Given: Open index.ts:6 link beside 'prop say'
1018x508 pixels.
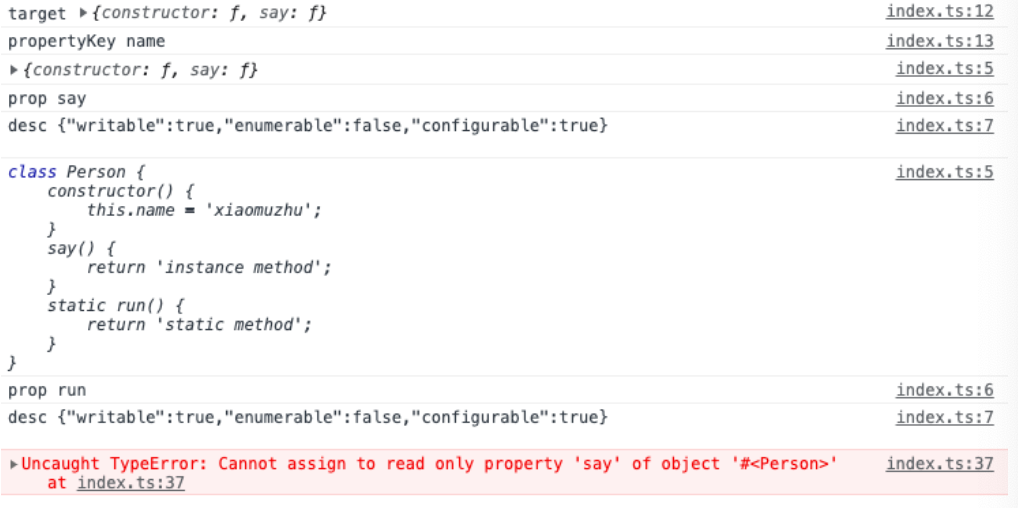Looking at the screenshot, I should click(x=945, y=98).
